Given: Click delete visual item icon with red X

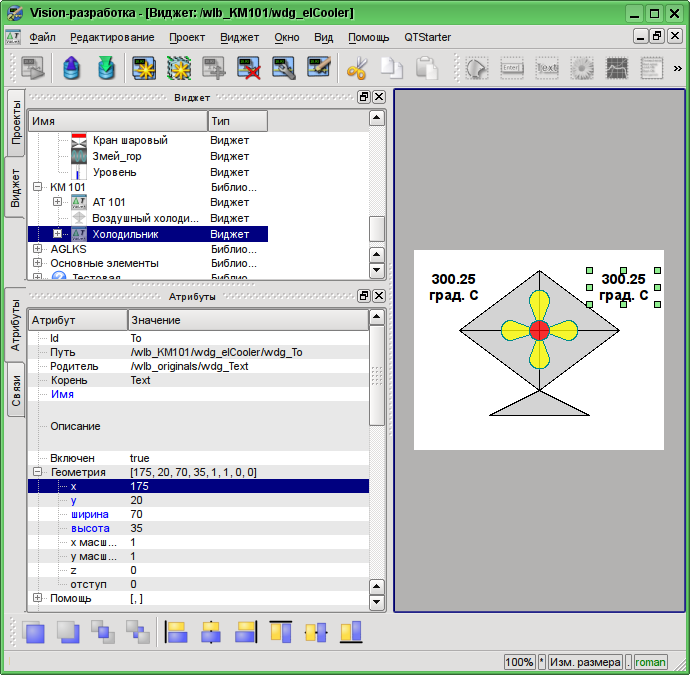Looking at the screenshot, I should (x=249, y=69).
